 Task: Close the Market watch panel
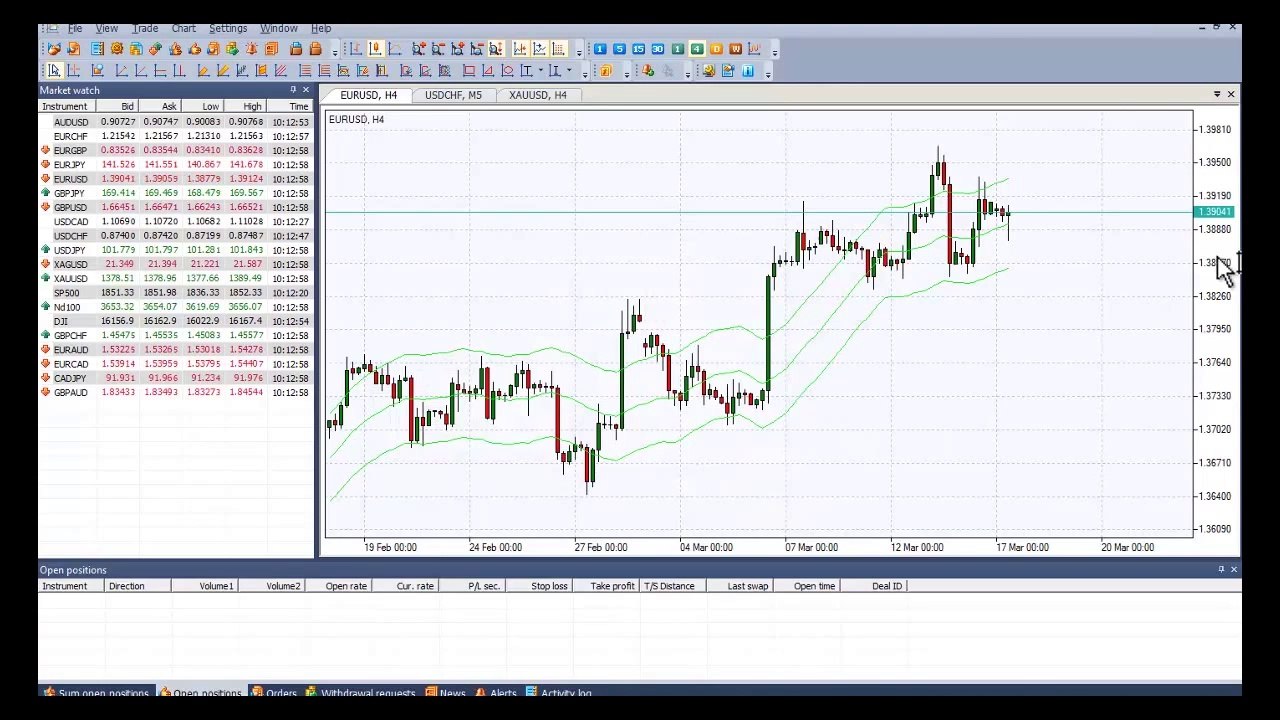click(x=306, y=90)
